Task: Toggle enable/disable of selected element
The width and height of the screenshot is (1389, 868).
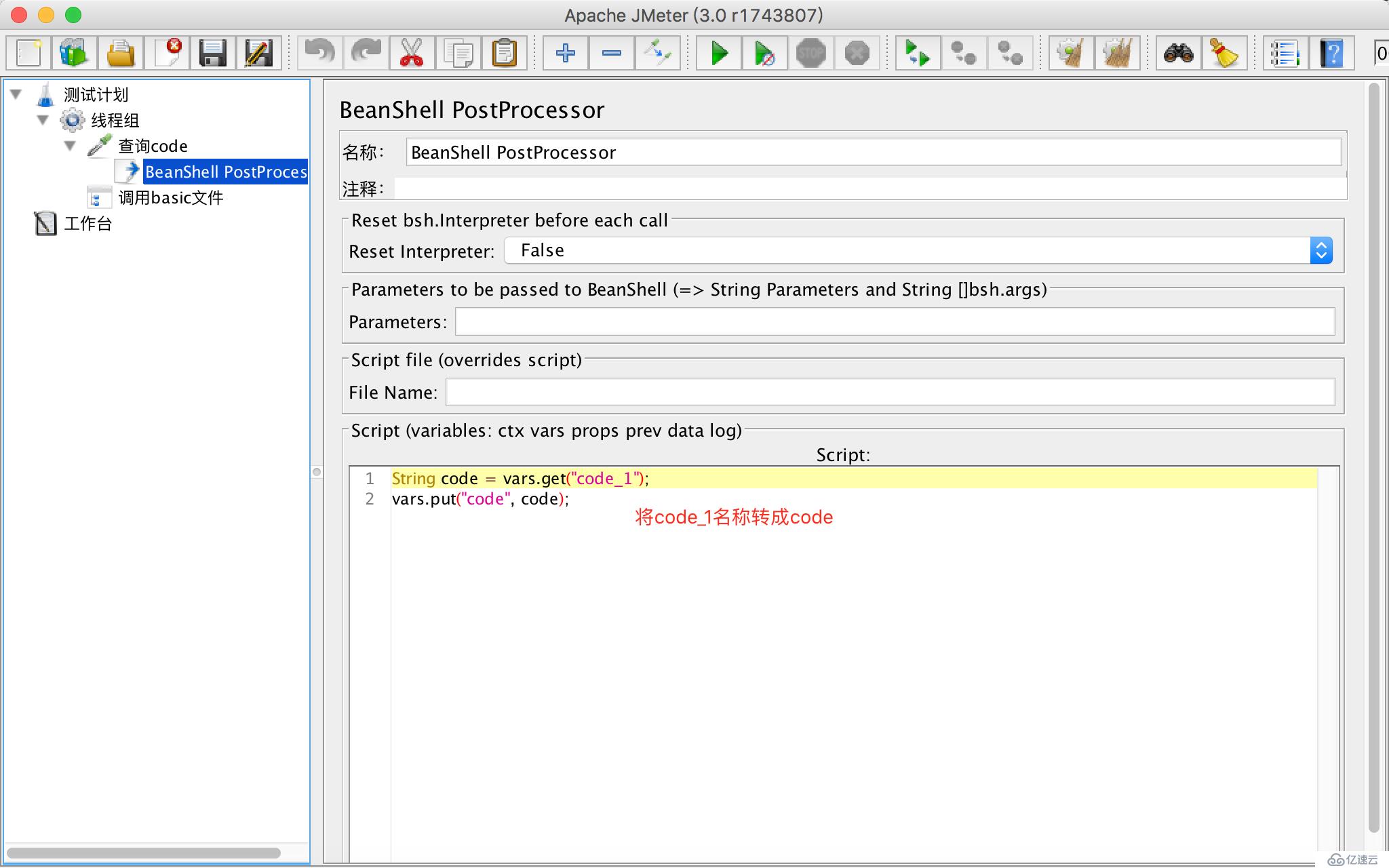Action: click(x=658, y=53)
